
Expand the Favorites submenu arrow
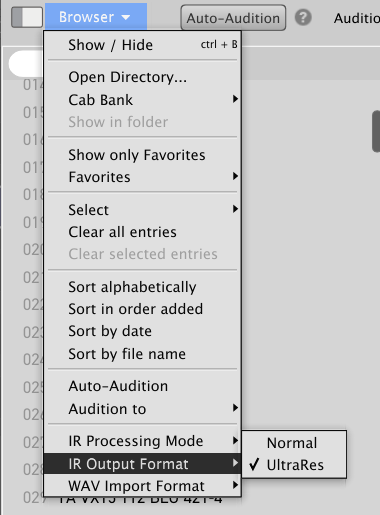[x=235, y=176]
